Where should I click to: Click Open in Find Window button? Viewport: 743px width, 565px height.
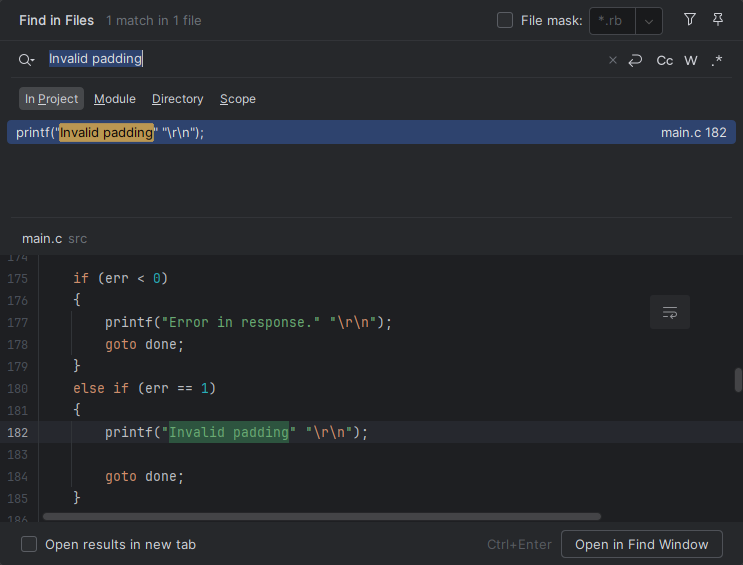tap(641, 544)
